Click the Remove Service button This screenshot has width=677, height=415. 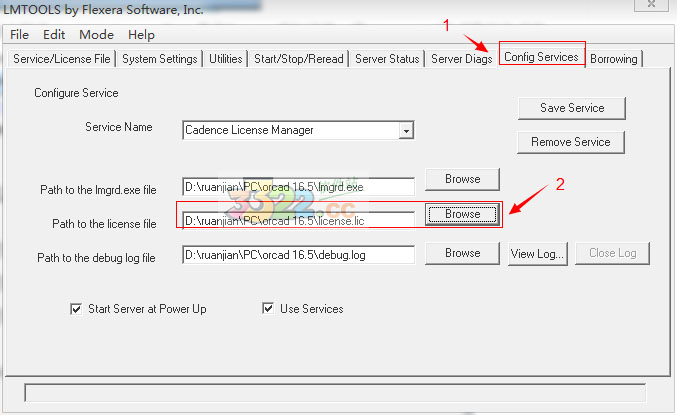point(571,142)
